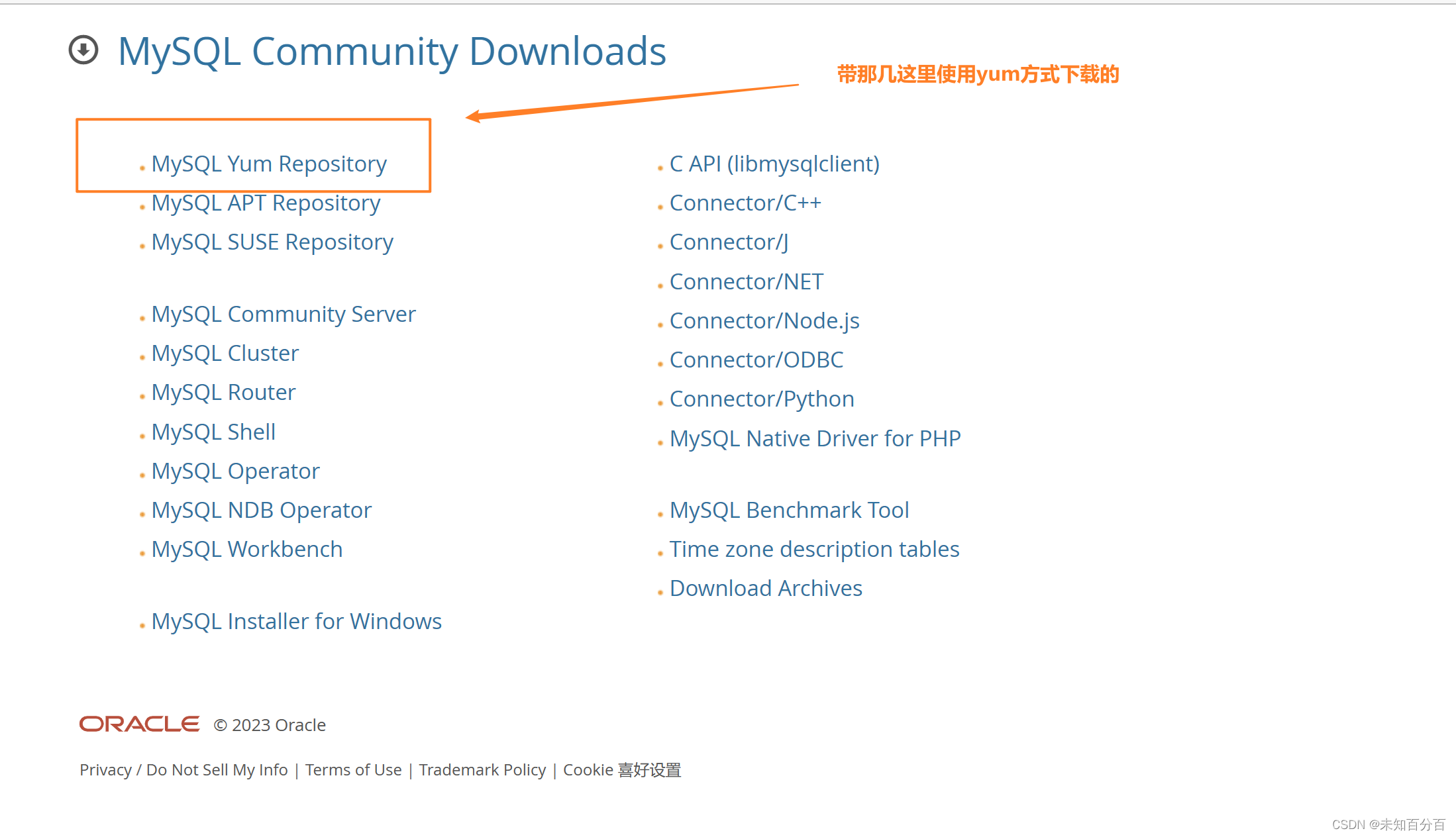Toggle the Cookie preferences settings
The height and width of the screenshot is (837, 1456).
click(x=622, y=768)
